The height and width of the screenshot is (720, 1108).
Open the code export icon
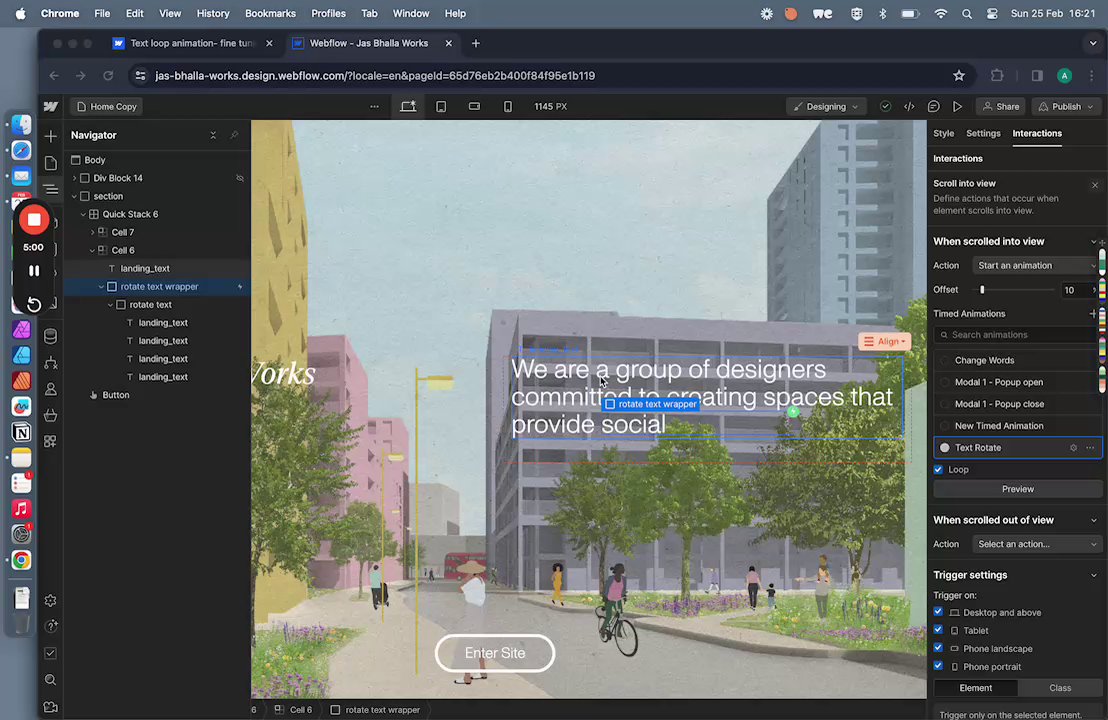909,107
